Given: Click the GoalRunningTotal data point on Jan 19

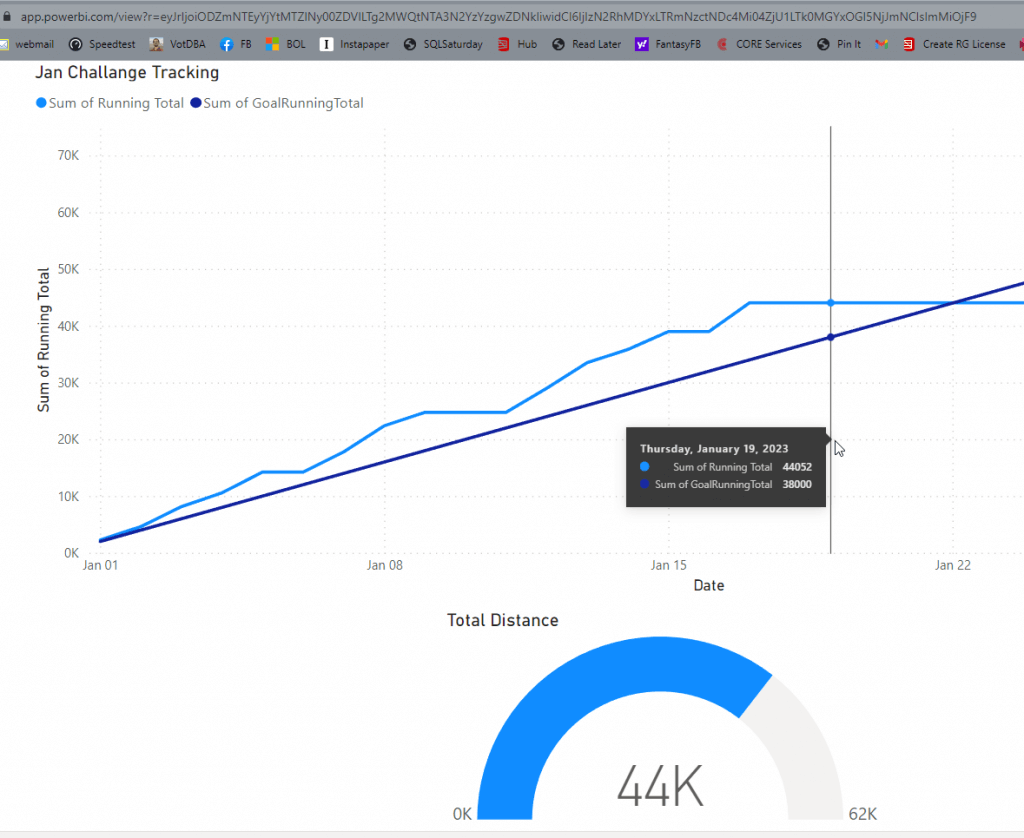Looking at the screenshot, I should [x=831, y=337].
